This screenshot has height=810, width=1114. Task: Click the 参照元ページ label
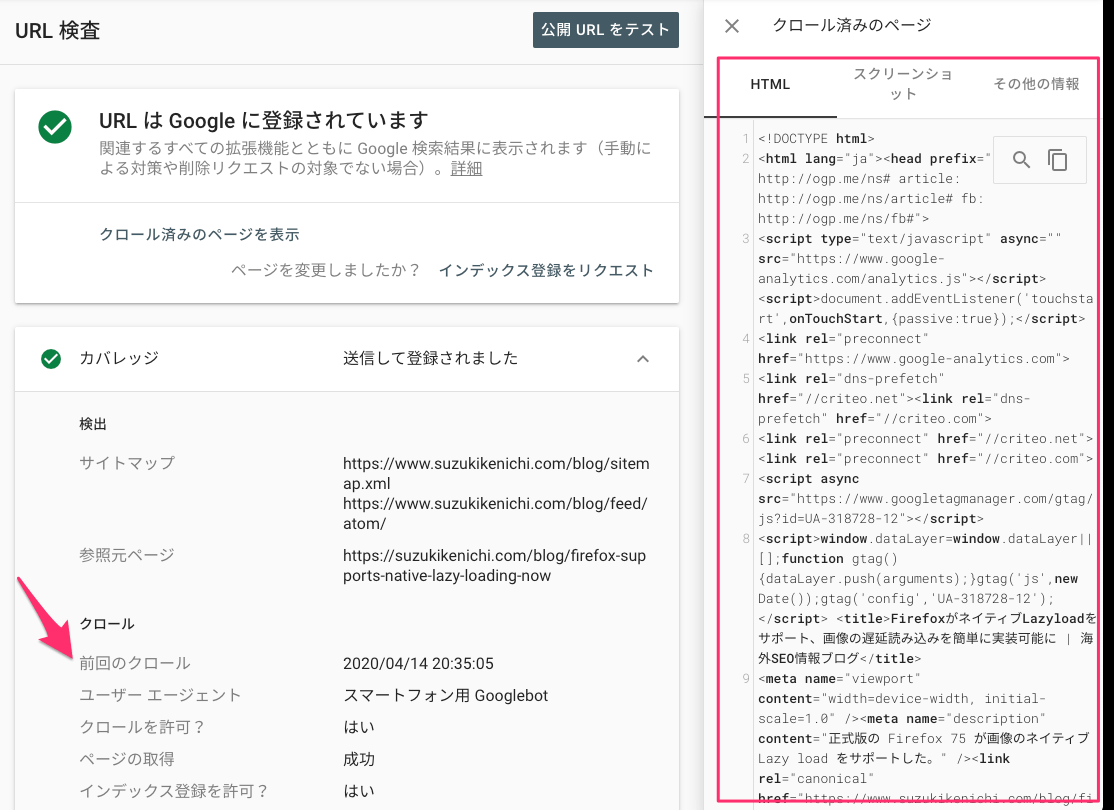[126, 555]
